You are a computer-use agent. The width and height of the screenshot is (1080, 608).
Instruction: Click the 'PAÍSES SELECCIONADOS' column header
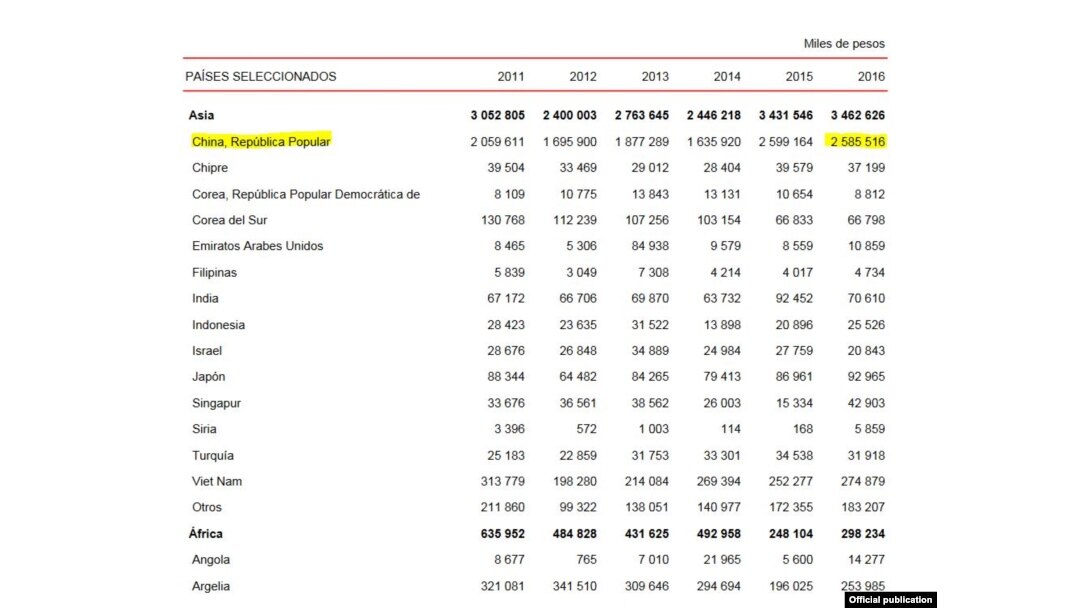coord(260,76)
